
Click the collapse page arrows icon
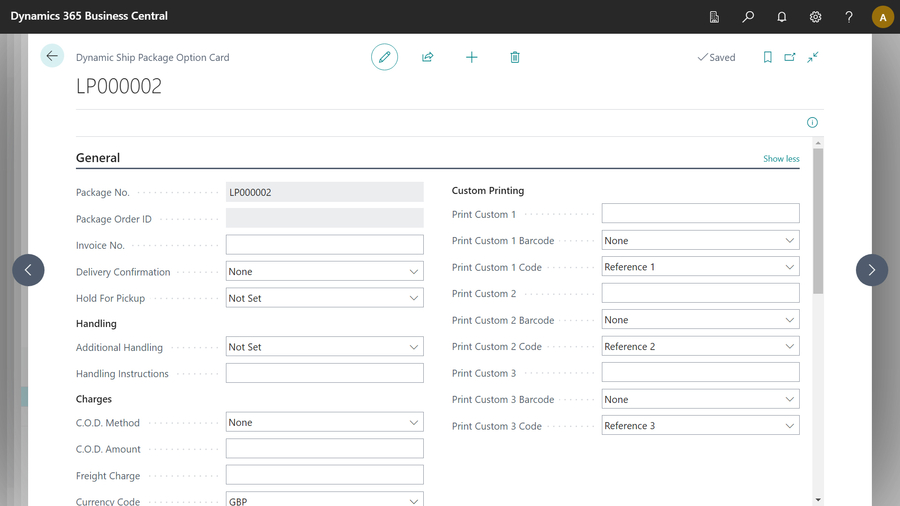pos(813,57)
